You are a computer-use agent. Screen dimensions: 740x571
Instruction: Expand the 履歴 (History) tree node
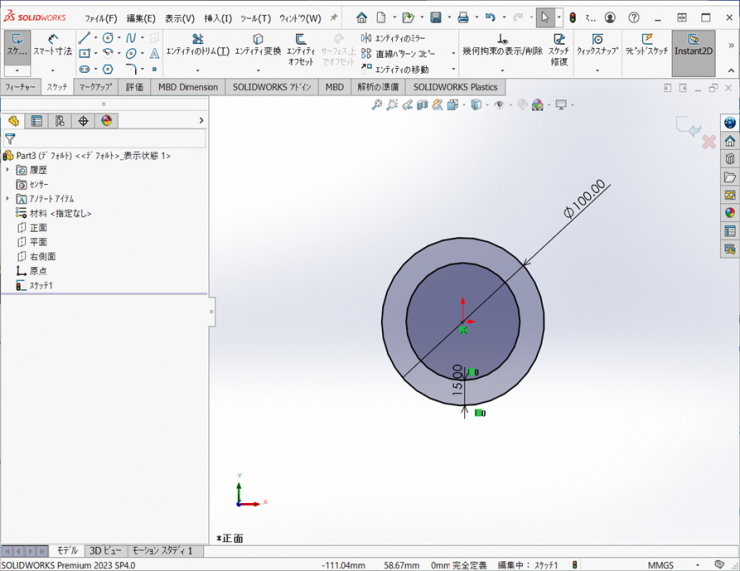(8, 170)
